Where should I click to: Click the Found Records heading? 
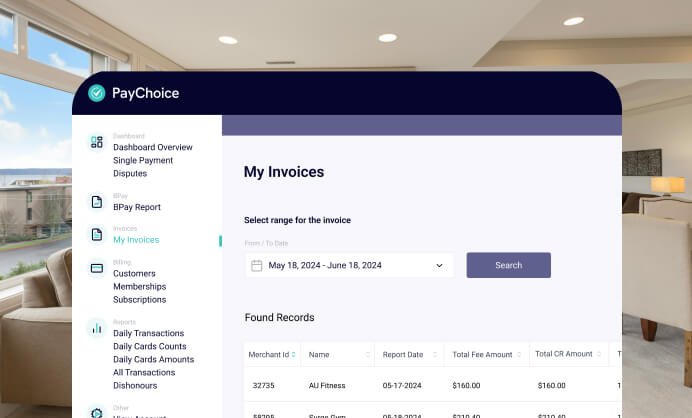(279, 317)
